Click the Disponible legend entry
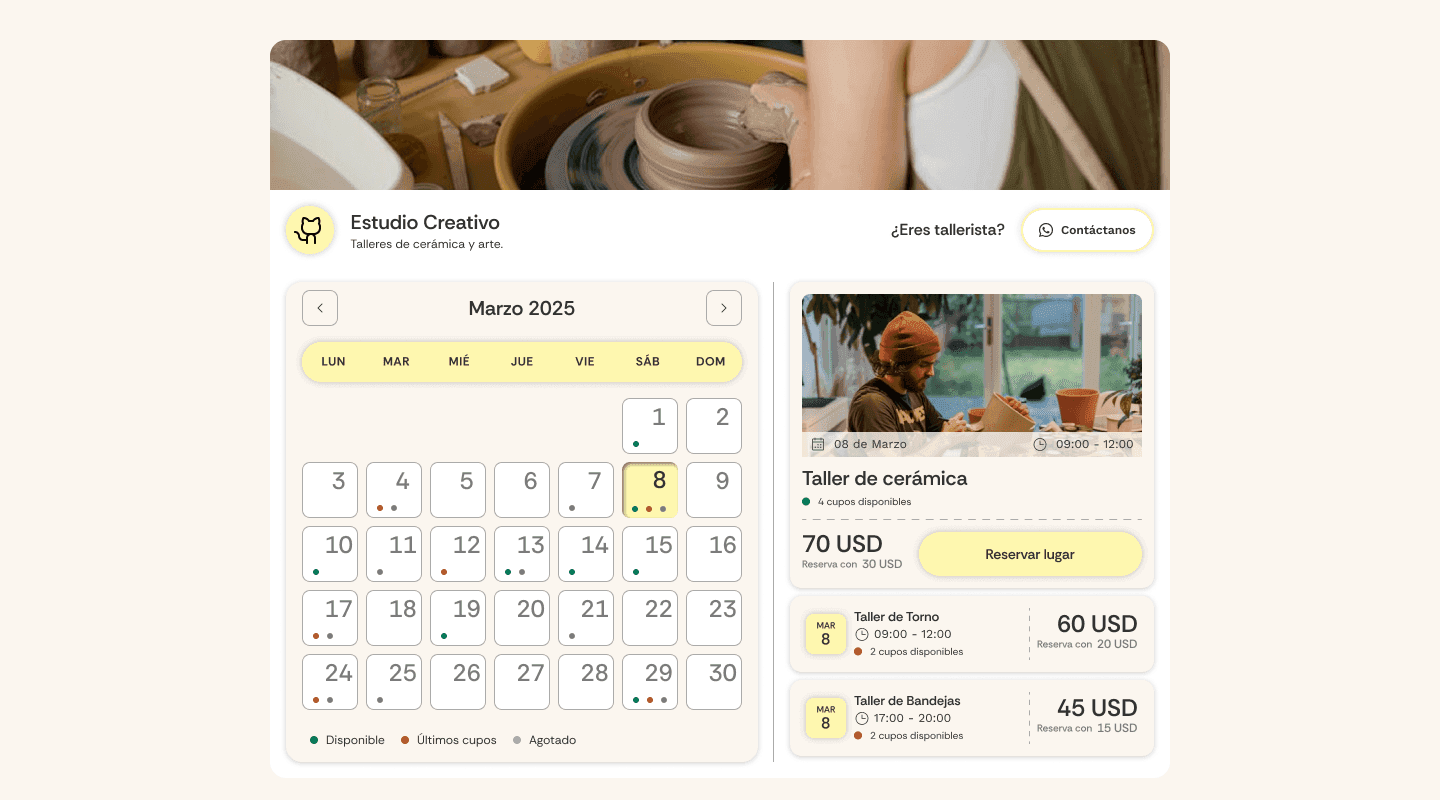Screen dimensions: 1440x800 click(347, 740)
